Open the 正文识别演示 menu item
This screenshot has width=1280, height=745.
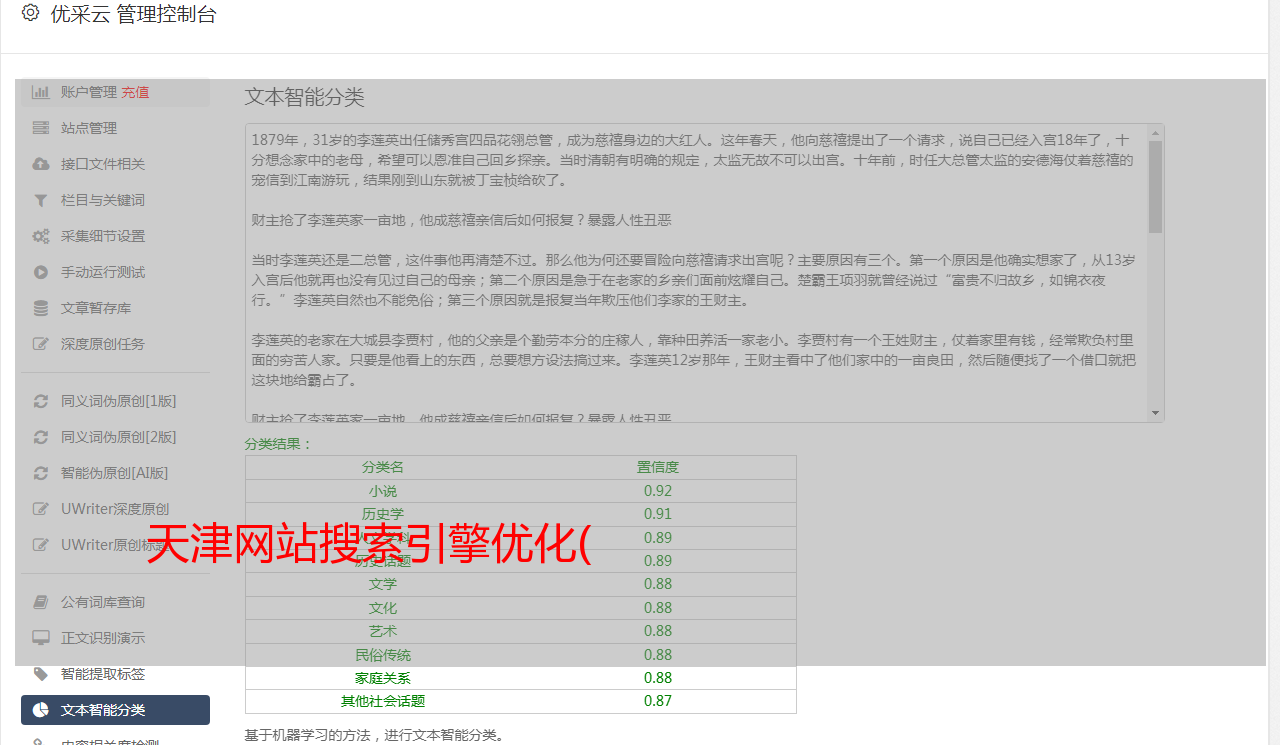pos(115,638)
